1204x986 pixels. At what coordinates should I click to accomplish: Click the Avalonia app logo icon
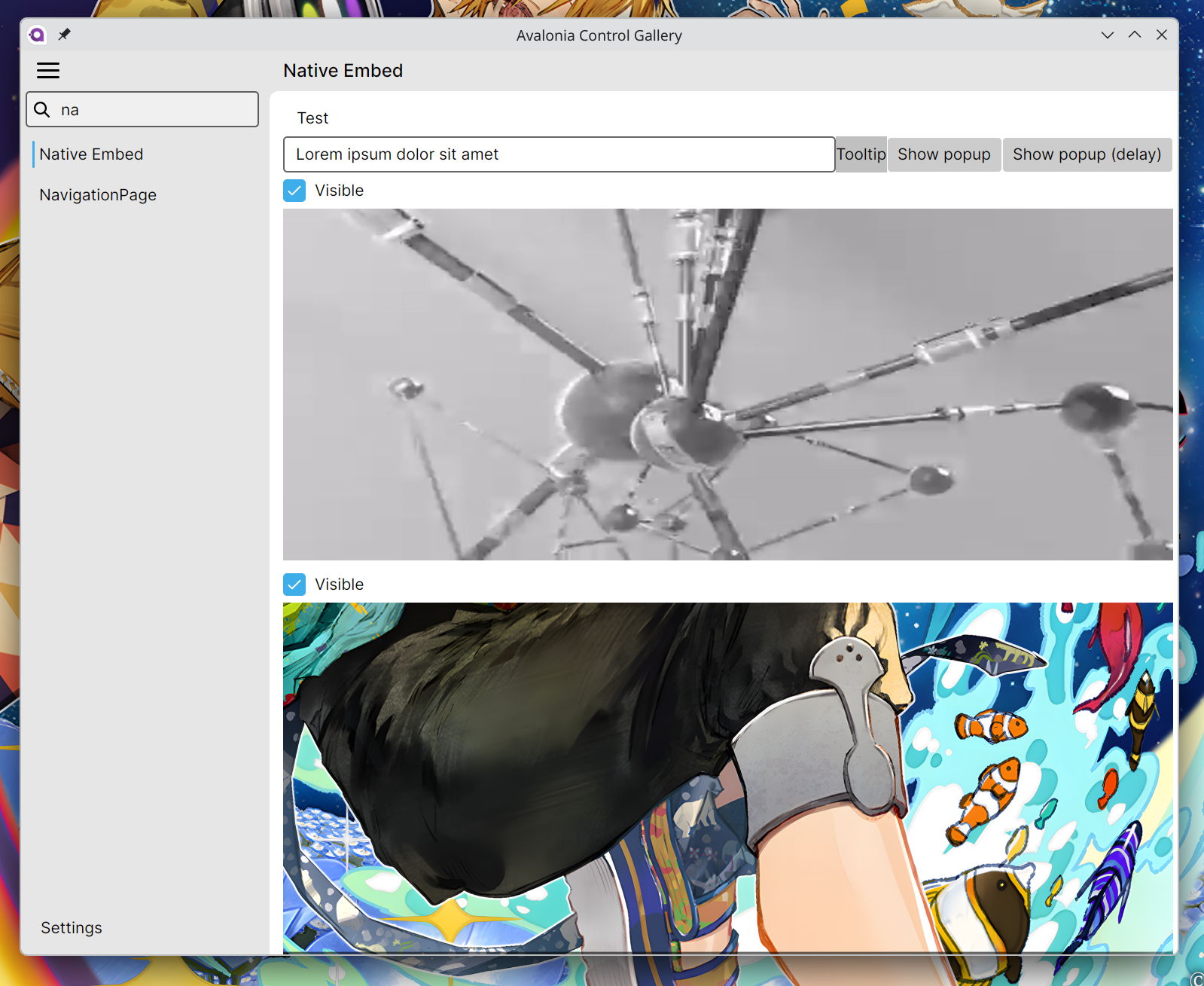coord(37,35)
